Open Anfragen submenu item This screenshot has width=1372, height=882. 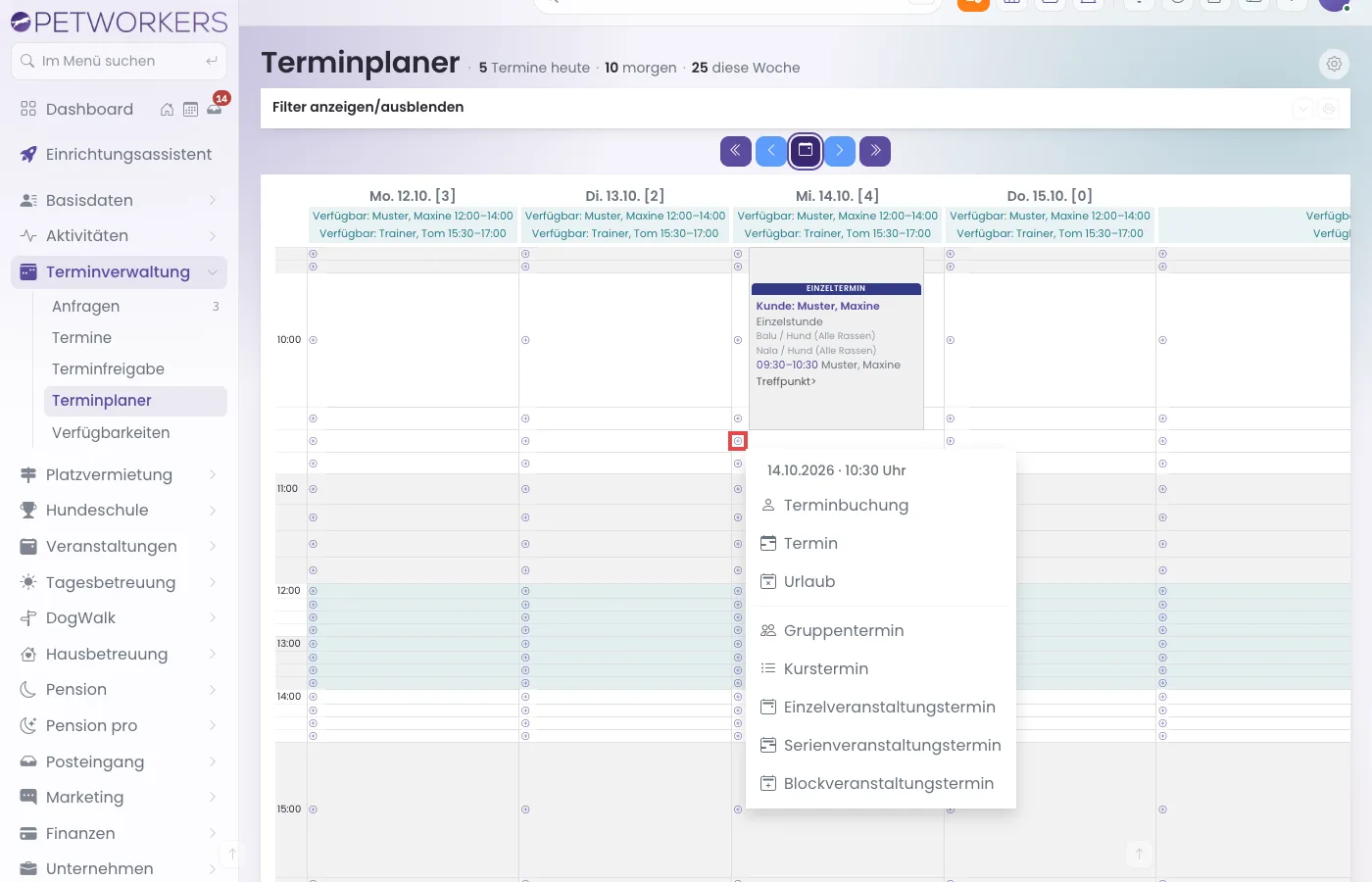pos(135,306)
